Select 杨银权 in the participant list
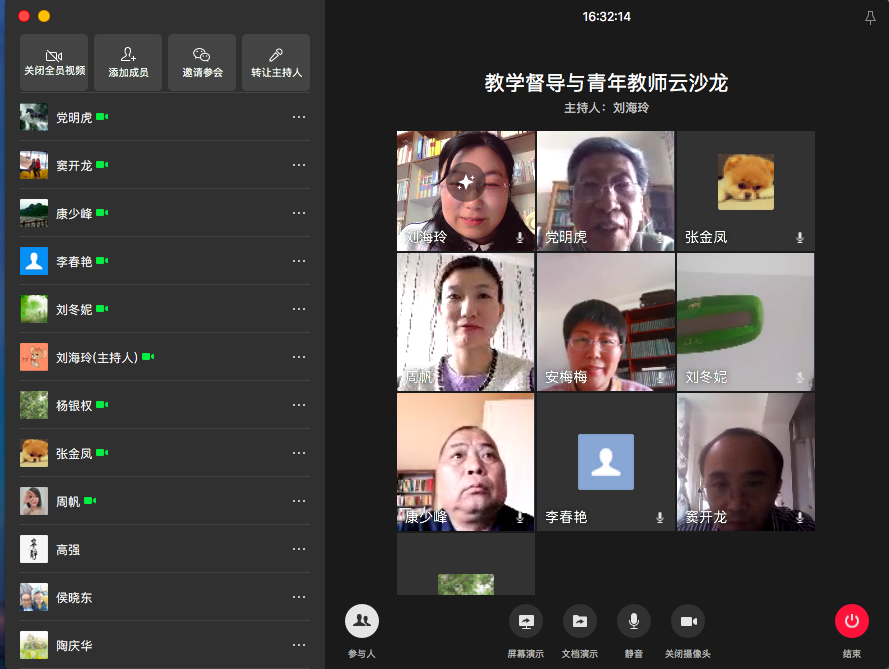Viewport: 889px width, 669px height. 74,405
